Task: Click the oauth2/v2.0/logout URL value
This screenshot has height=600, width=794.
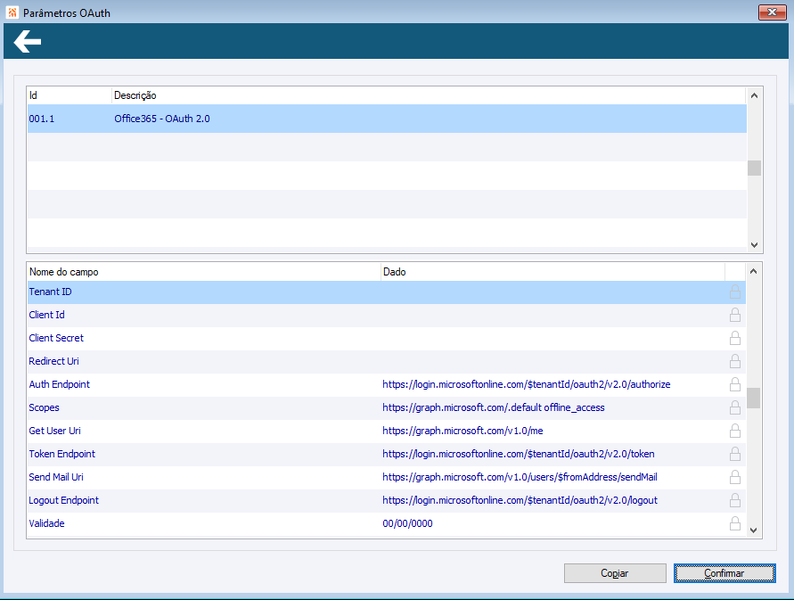Action: coord(520,500)
